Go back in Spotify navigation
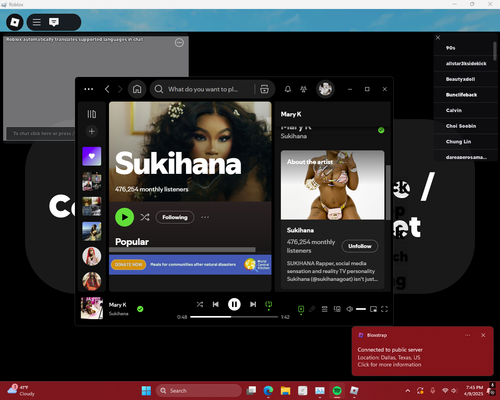The width and height of the screenshot is (500, 400). (x=107, y=89)
